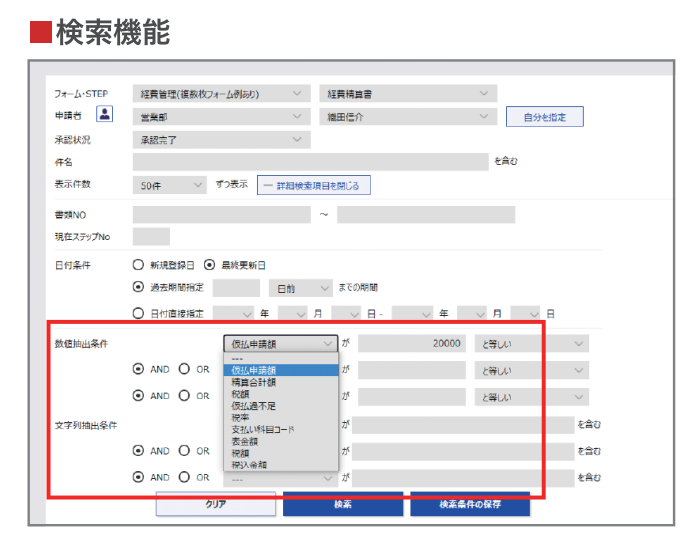Choose the --- blank option in open list
The height and width of the screenshot is (539, 690).
coord(281,359)
